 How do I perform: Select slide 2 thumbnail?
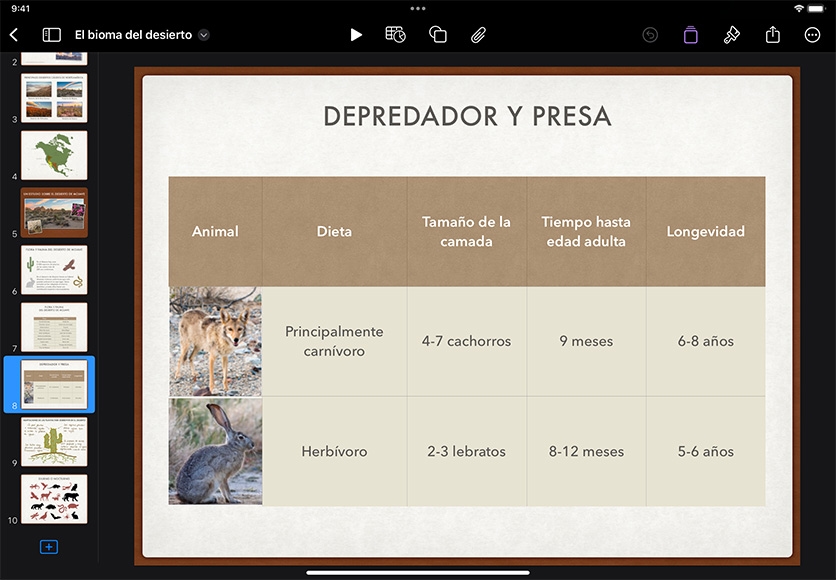click(54, 58)
